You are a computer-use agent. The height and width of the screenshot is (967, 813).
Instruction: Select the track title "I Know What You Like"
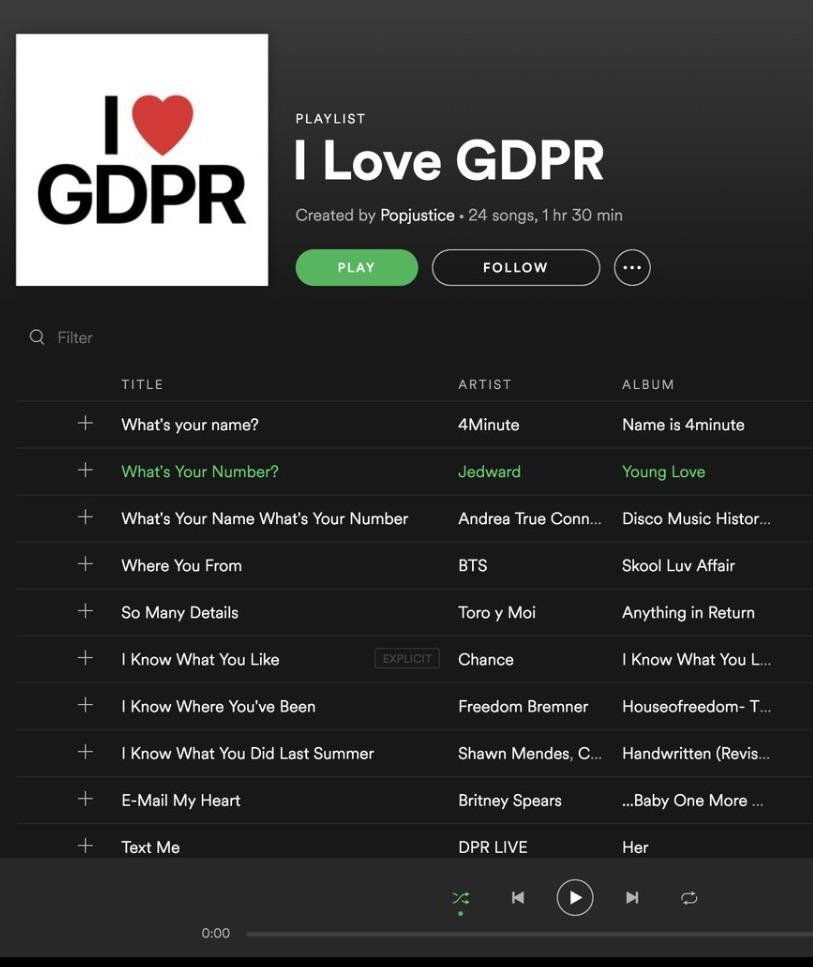click(x=200, y=659)
